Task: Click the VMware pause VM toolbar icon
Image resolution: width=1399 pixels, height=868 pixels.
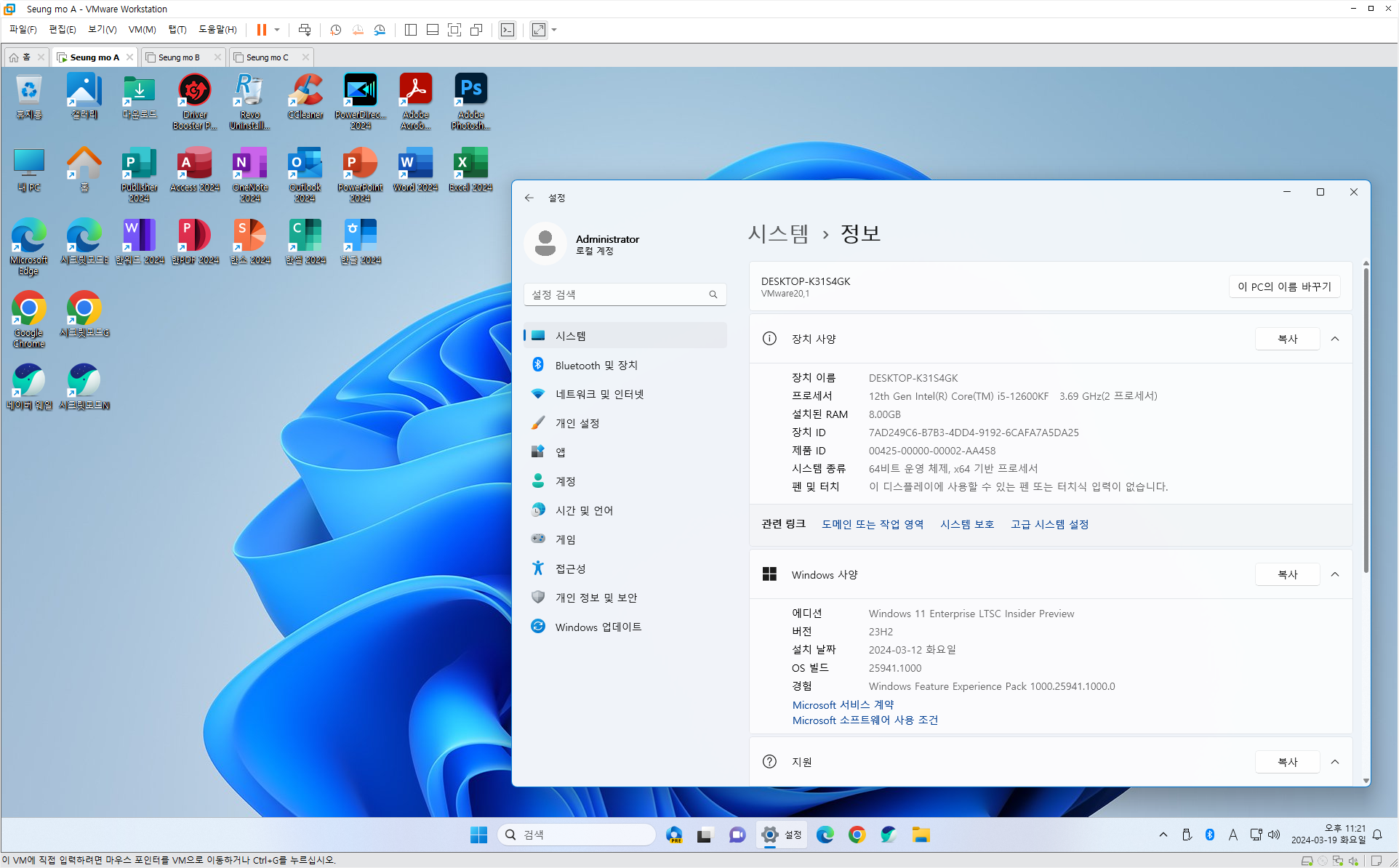Action: [261, 30]
